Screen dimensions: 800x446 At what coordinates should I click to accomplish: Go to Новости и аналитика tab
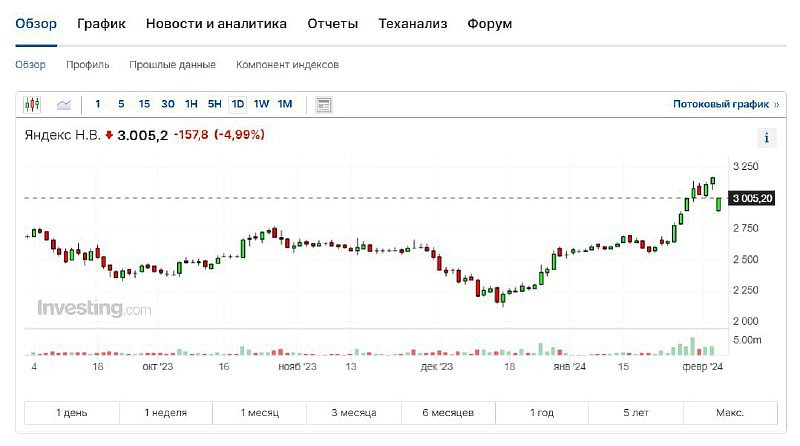click(x=216, y=23)
